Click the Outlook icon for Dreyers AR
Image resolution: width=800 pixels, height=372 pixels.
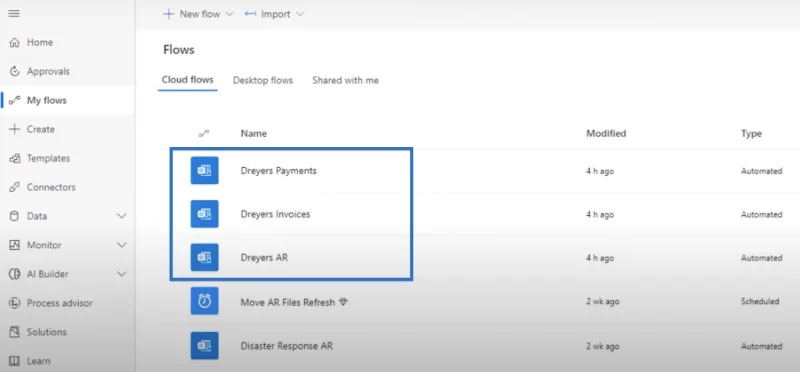pos(205,257)
